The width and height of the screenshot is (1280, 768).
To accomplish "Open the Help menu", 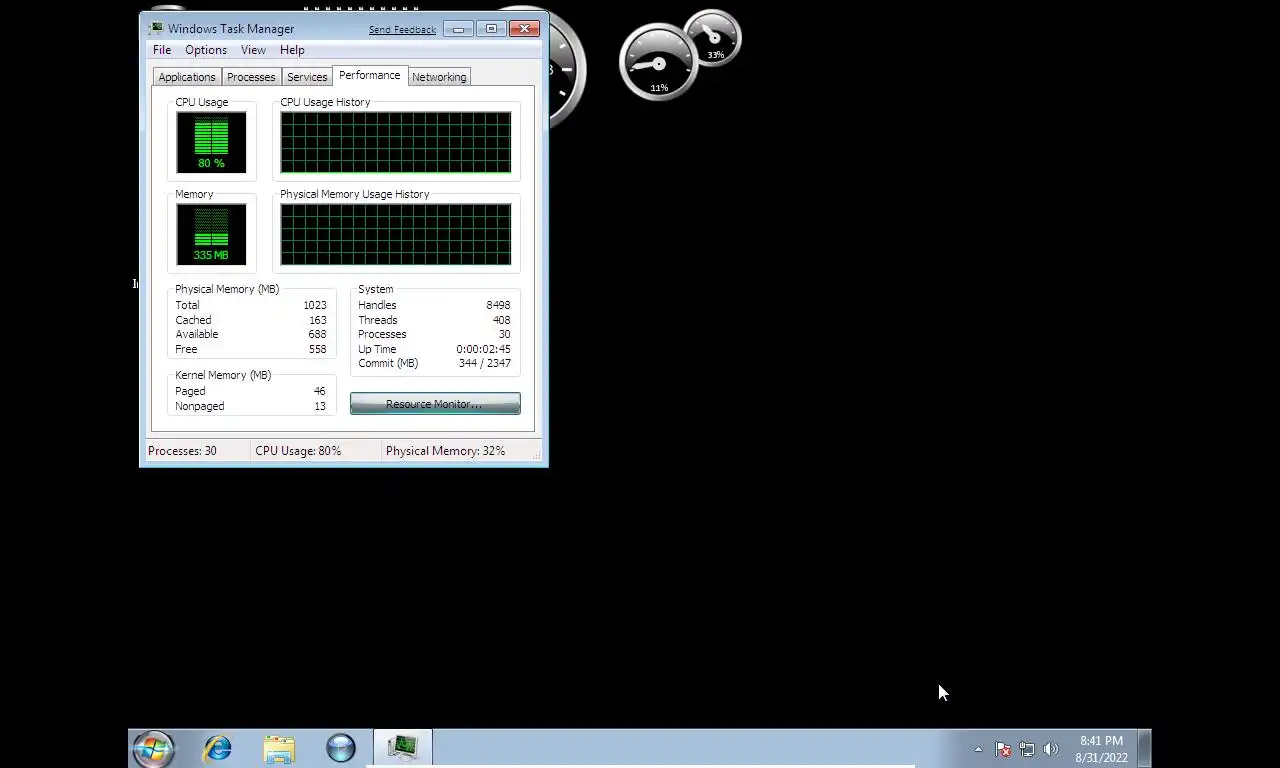I will click(x=292, y=50).
